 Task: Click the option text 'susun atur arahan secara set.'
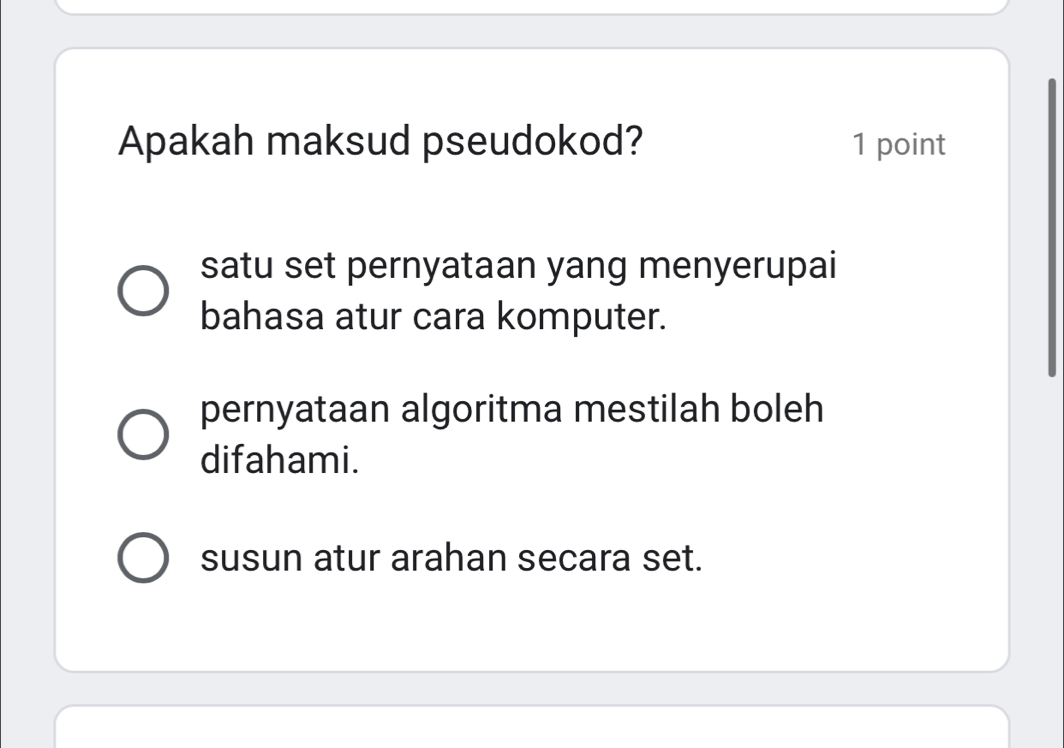pos(451,559)
